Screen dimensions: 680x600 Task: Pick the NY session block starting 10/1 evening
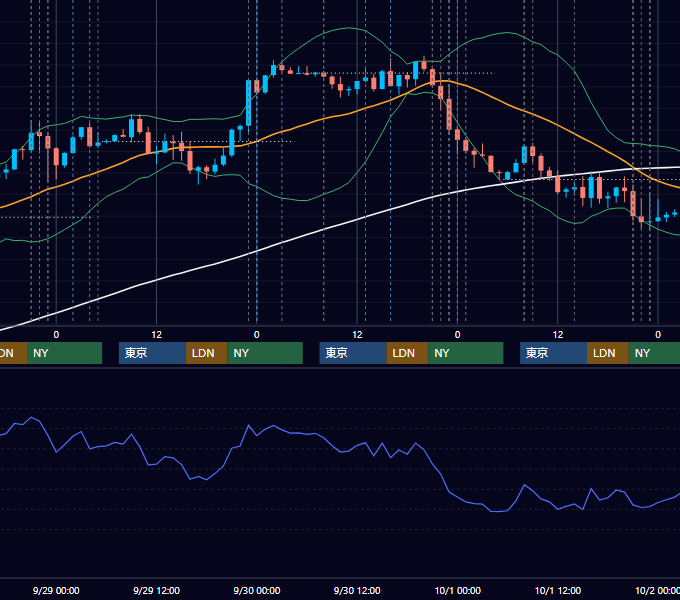point(654,353)
